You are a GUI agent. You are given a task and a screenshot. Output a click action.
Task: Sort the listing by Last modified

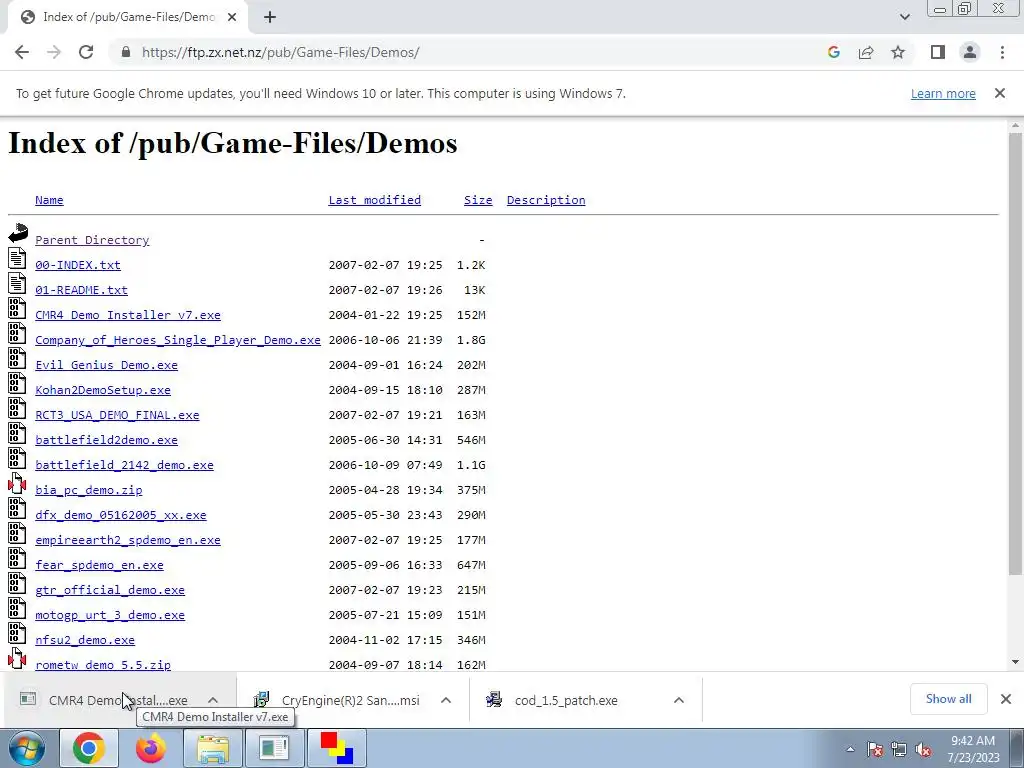(x=374, y=200)
